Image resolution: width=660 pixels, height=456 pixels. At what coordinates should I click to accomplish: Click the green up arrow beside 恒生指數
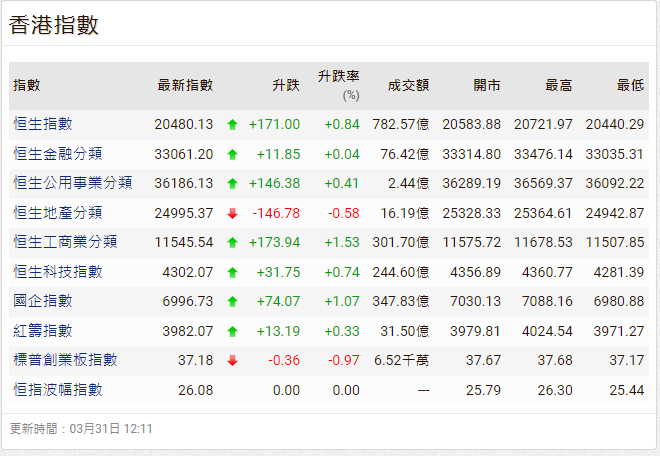[232, 125]
